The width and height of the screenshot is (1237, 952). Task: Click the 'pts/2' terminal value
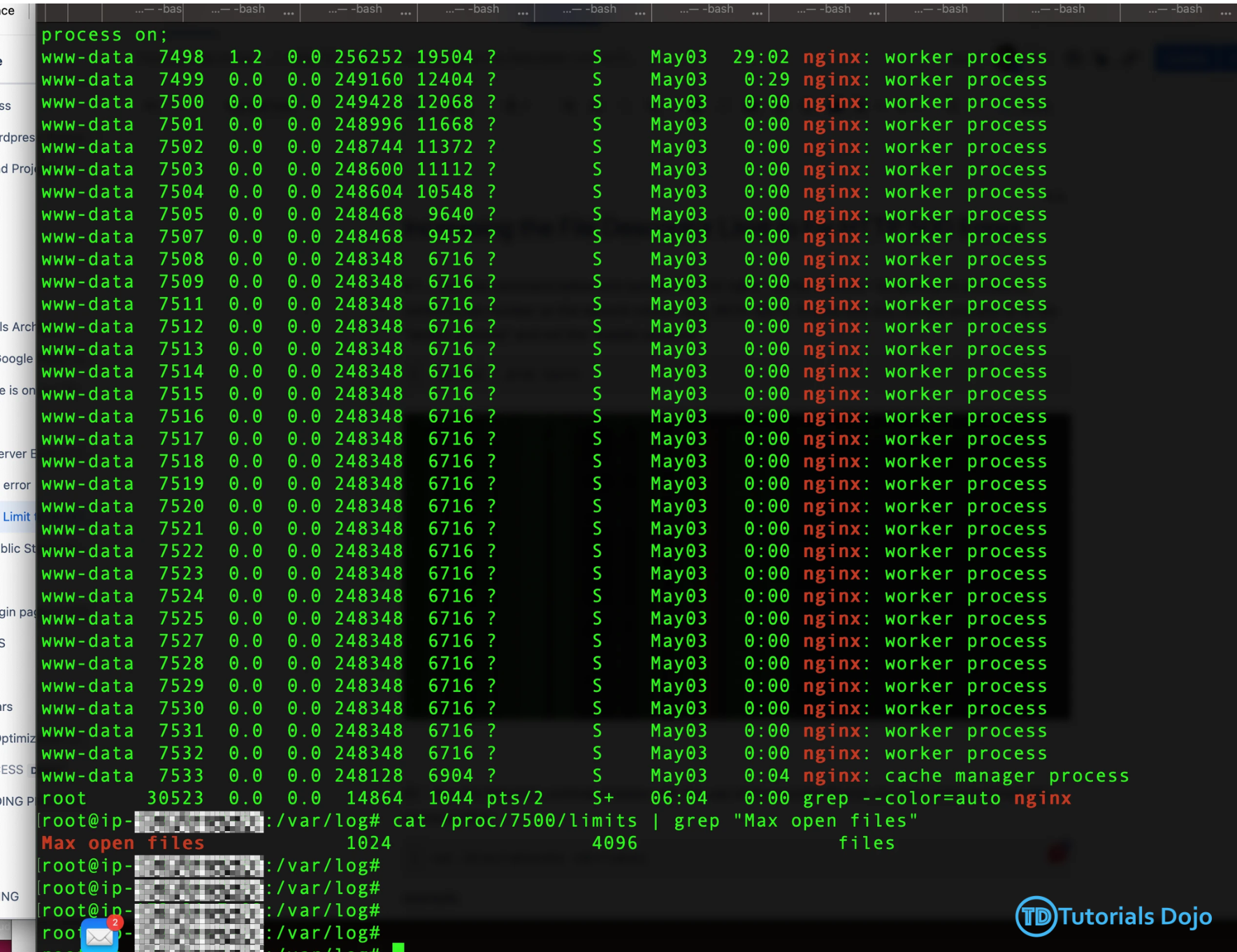[515, 798]
